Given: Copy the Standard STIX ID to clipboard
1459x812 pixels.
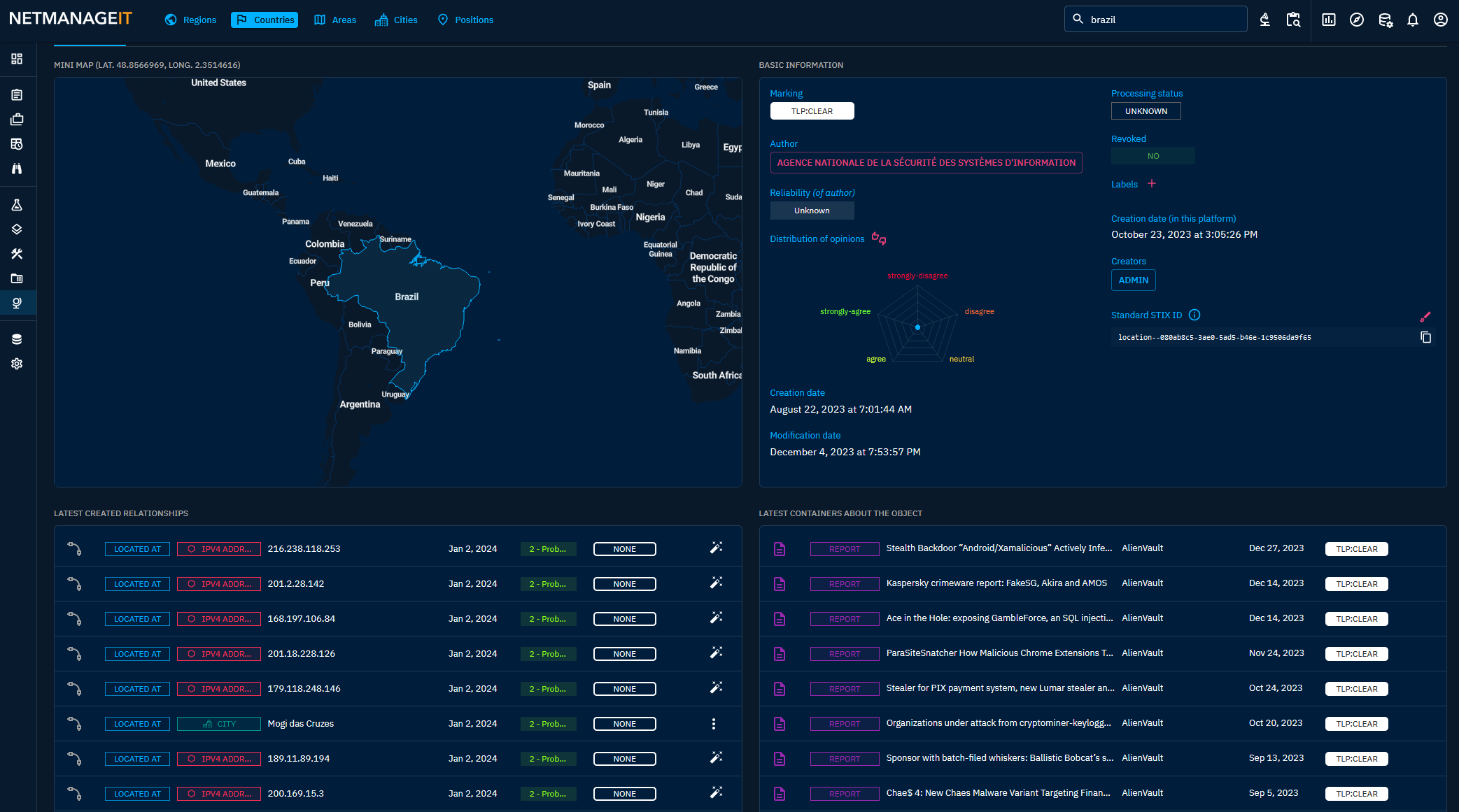Looking at the screenshot, I should coord(1425,337).
